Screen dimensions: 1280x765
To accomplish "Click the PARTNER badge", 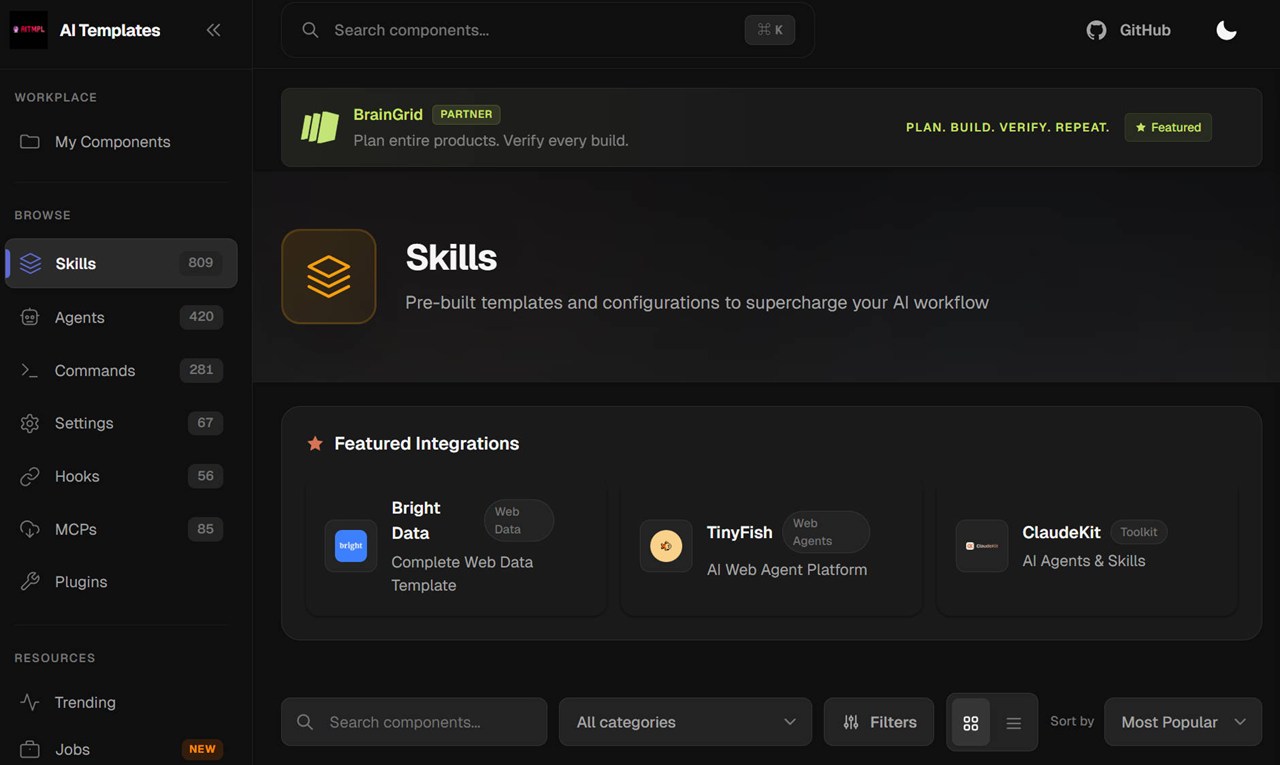I will (x=466, y=114).
